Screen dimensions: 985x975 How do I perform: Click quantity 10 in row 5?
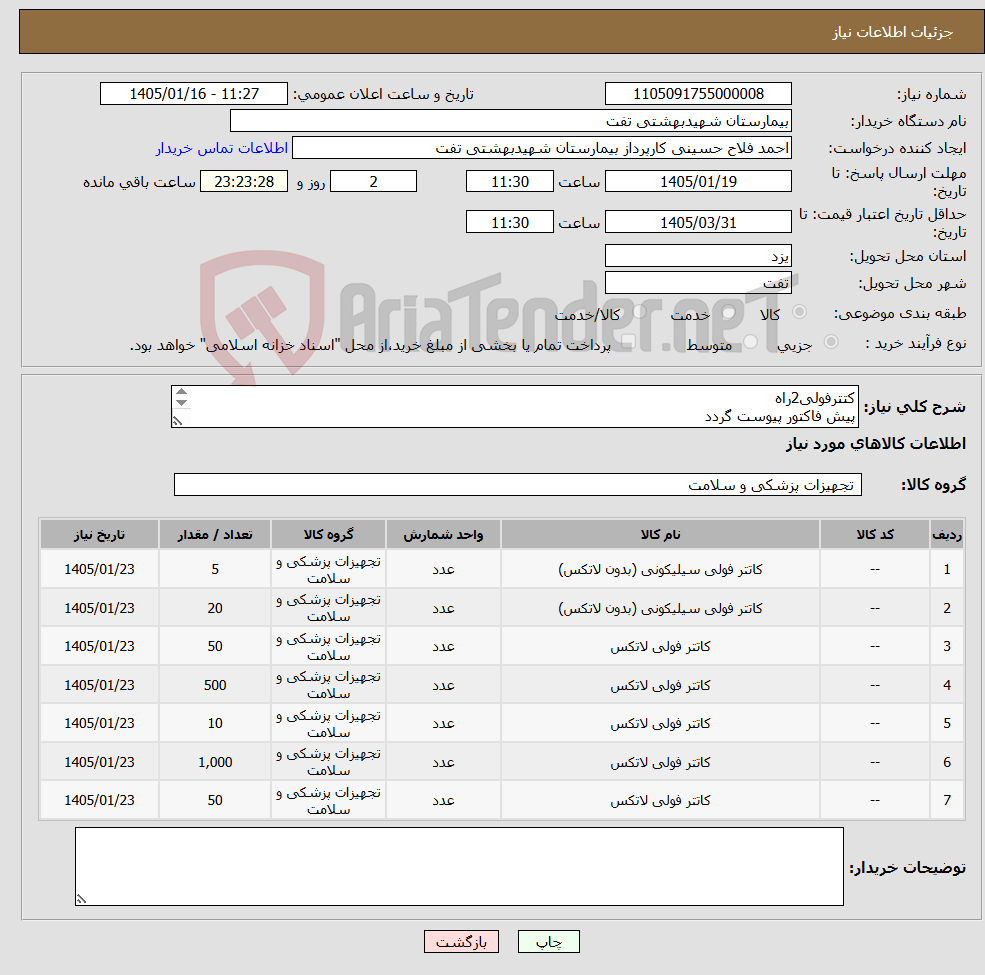pyautogui.click(x=215, y=723)
